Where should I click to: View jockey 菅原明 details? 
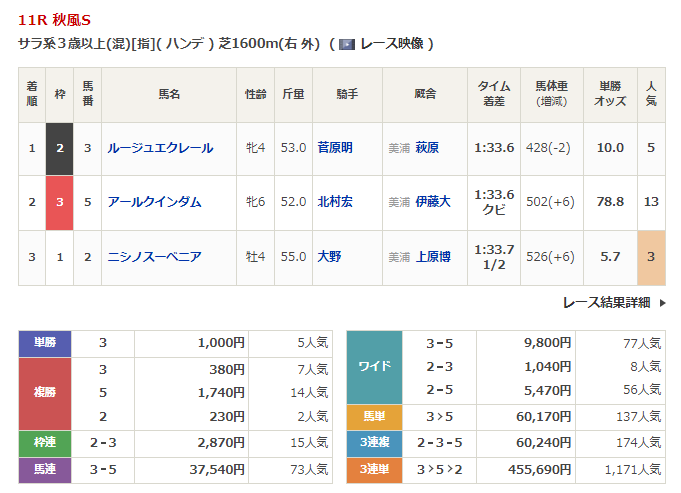point(334,148)
